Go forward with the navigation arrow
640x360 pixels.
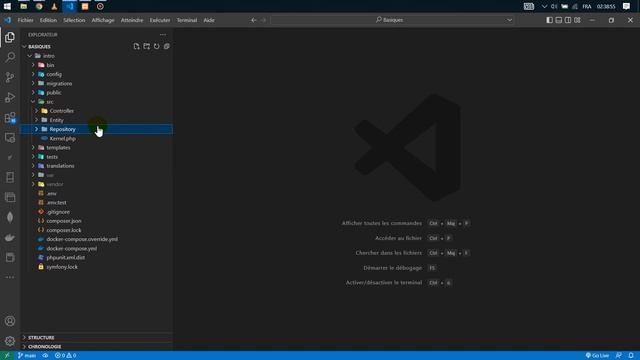[x=263, y=20]
